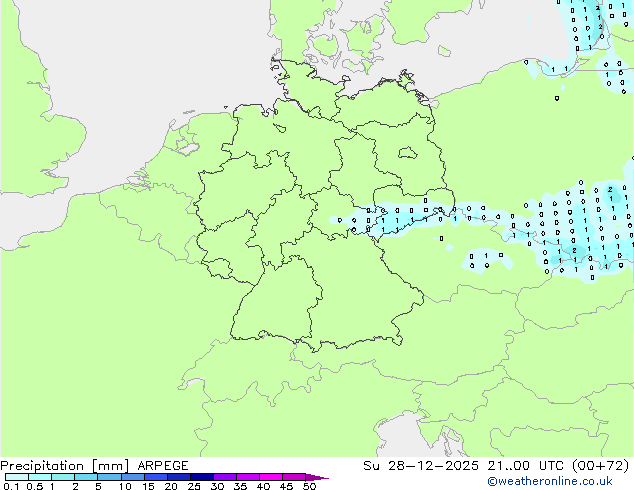Click the '30' legend scale value

click(x=217, y=486)
